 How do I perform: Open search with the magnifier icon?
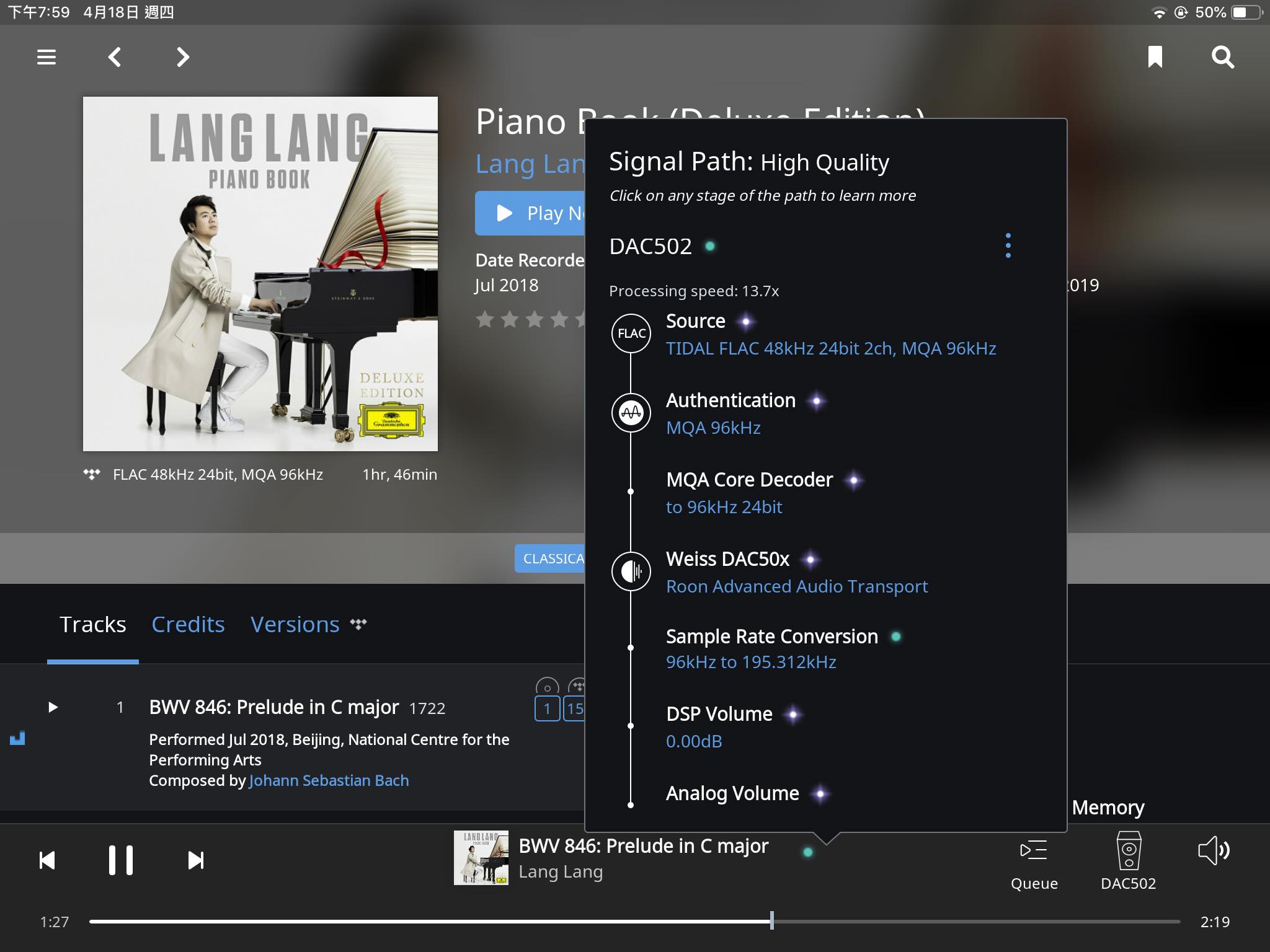coord(1223,57)
